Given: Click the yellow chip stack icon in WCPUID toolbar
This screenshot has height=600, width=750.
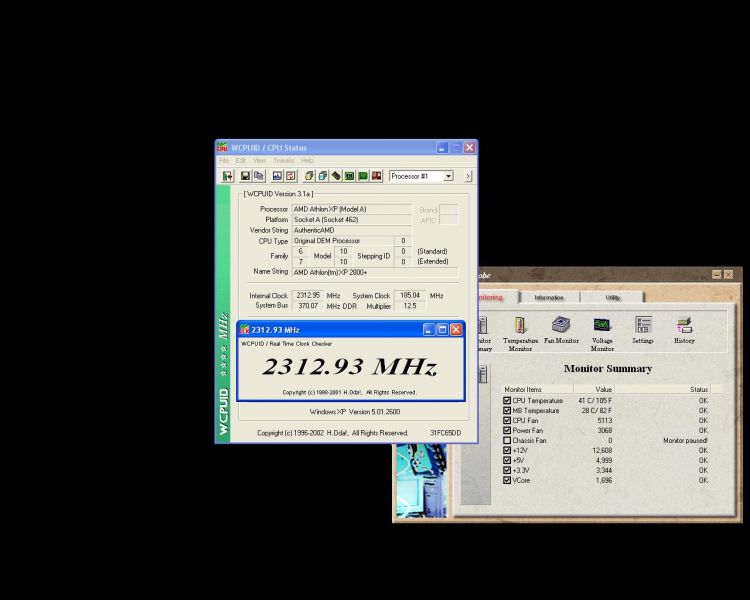Looking at the screenshot, I should point(309,176).
